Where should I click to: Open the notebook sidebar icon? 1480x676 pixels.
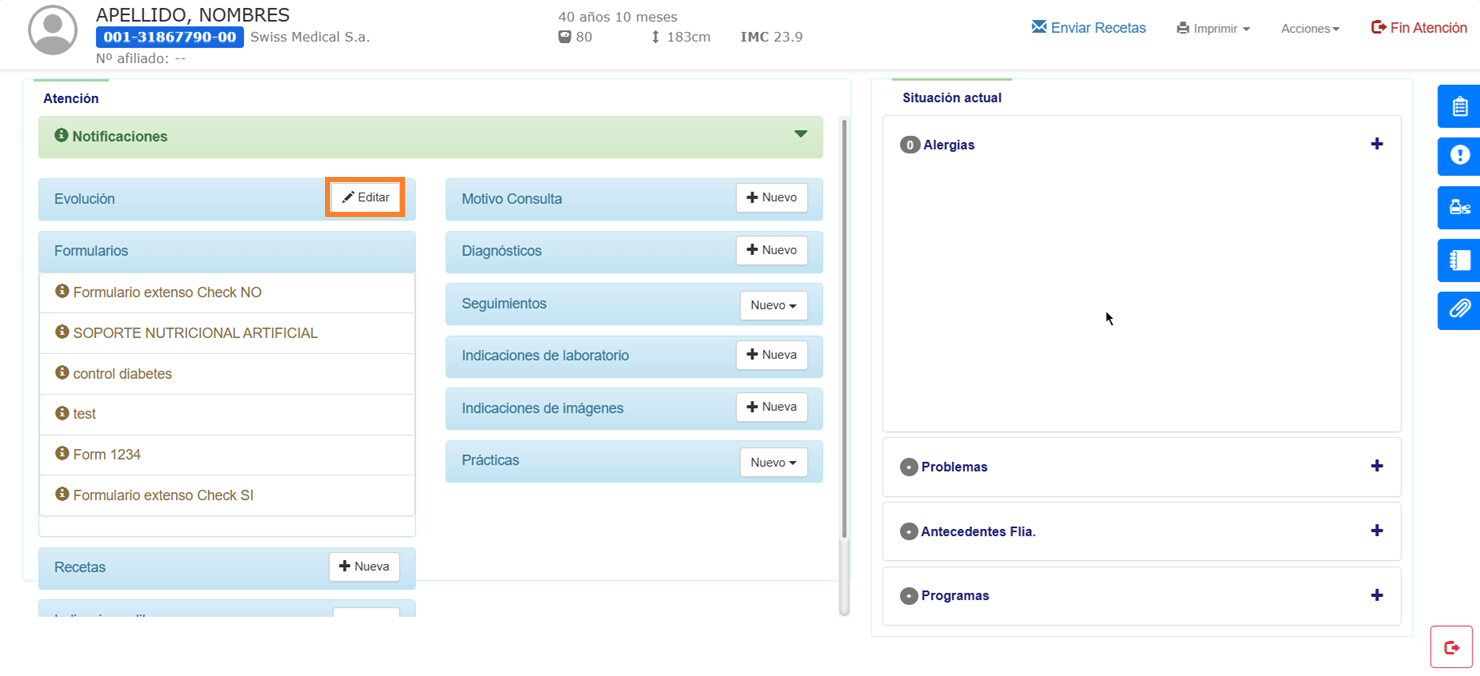pos(1459,260)
